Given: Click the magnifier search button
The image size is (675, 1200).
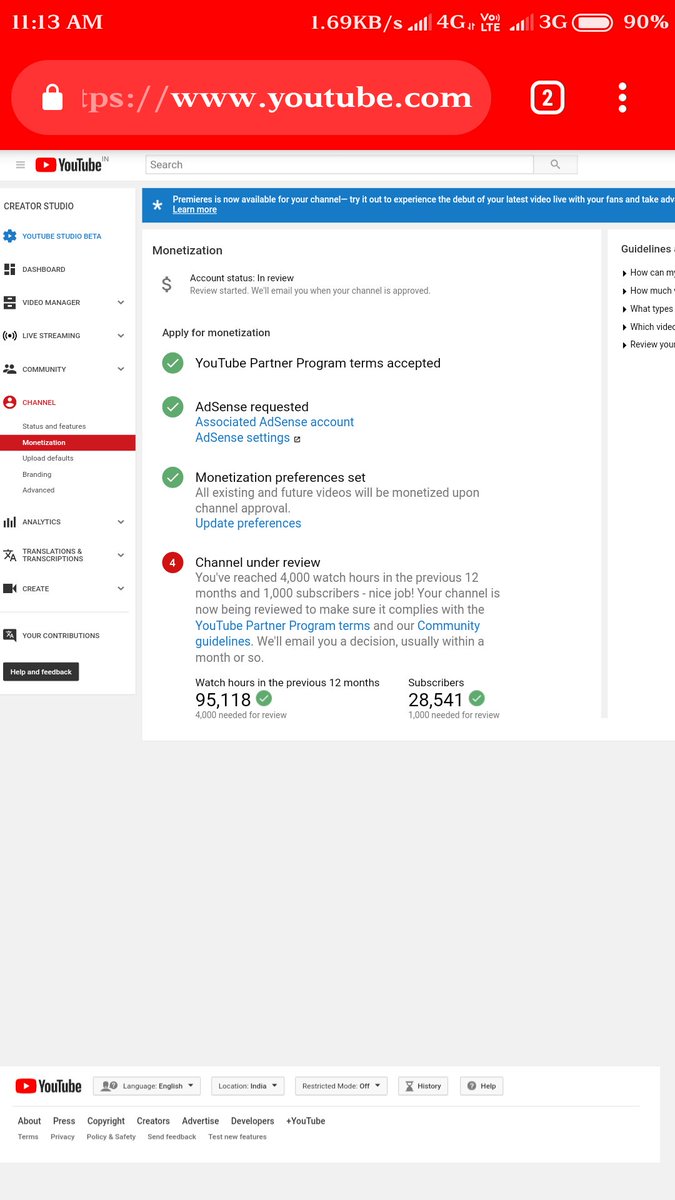Looking at the screenshot, I should [x=555, y=165].
